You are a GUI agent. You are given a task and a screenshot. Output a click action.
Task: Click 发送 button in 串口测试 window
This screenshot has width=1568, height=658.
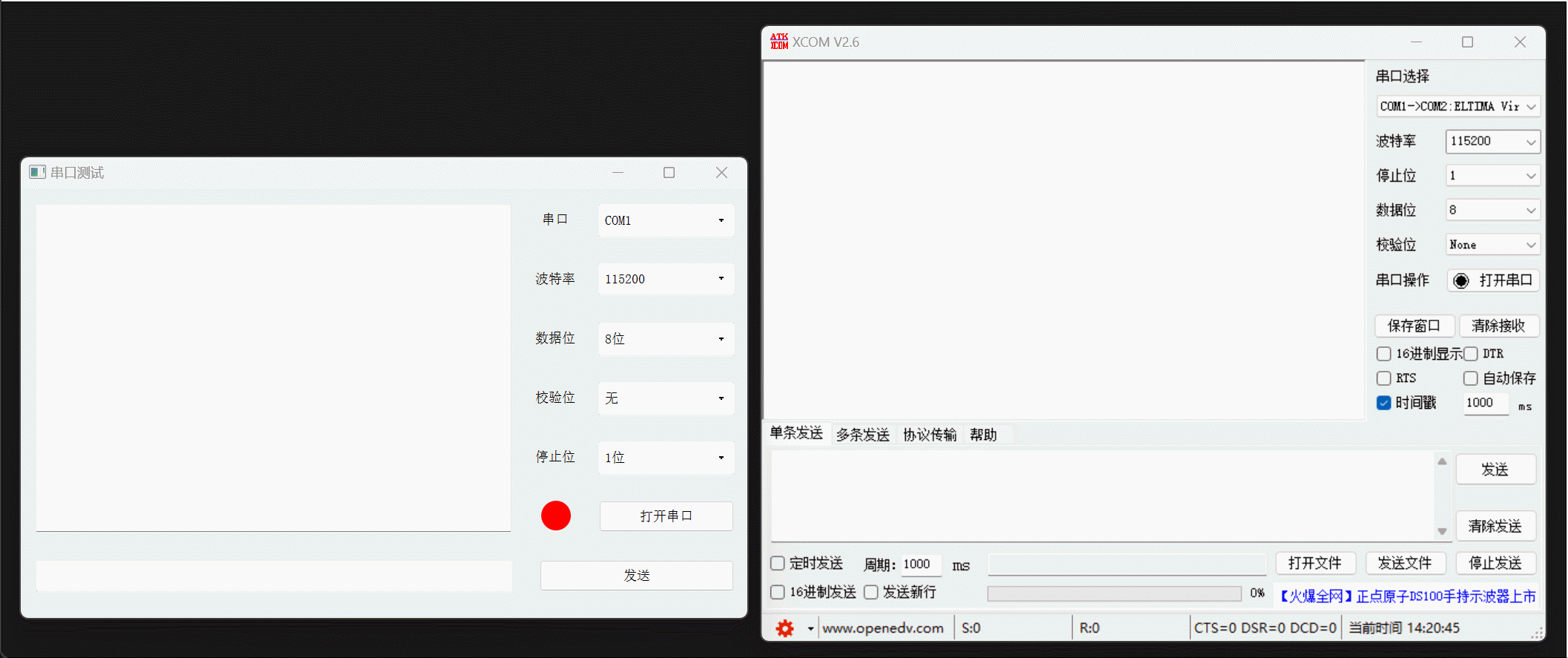point(637,575)
